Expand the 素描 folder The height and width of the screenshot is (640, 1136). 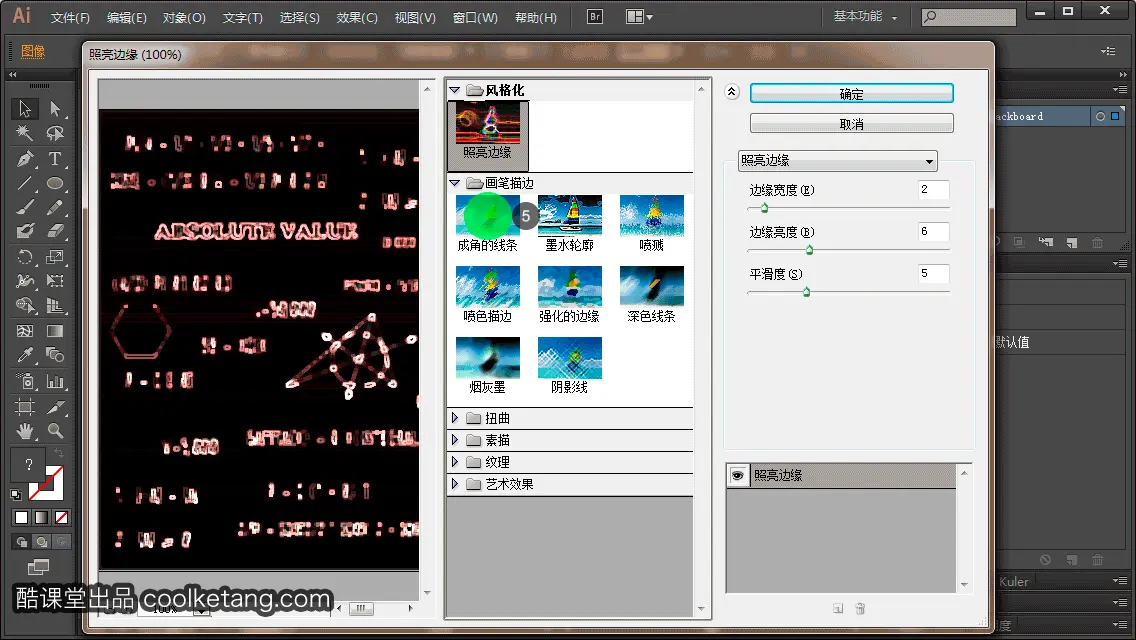[455, 440]
